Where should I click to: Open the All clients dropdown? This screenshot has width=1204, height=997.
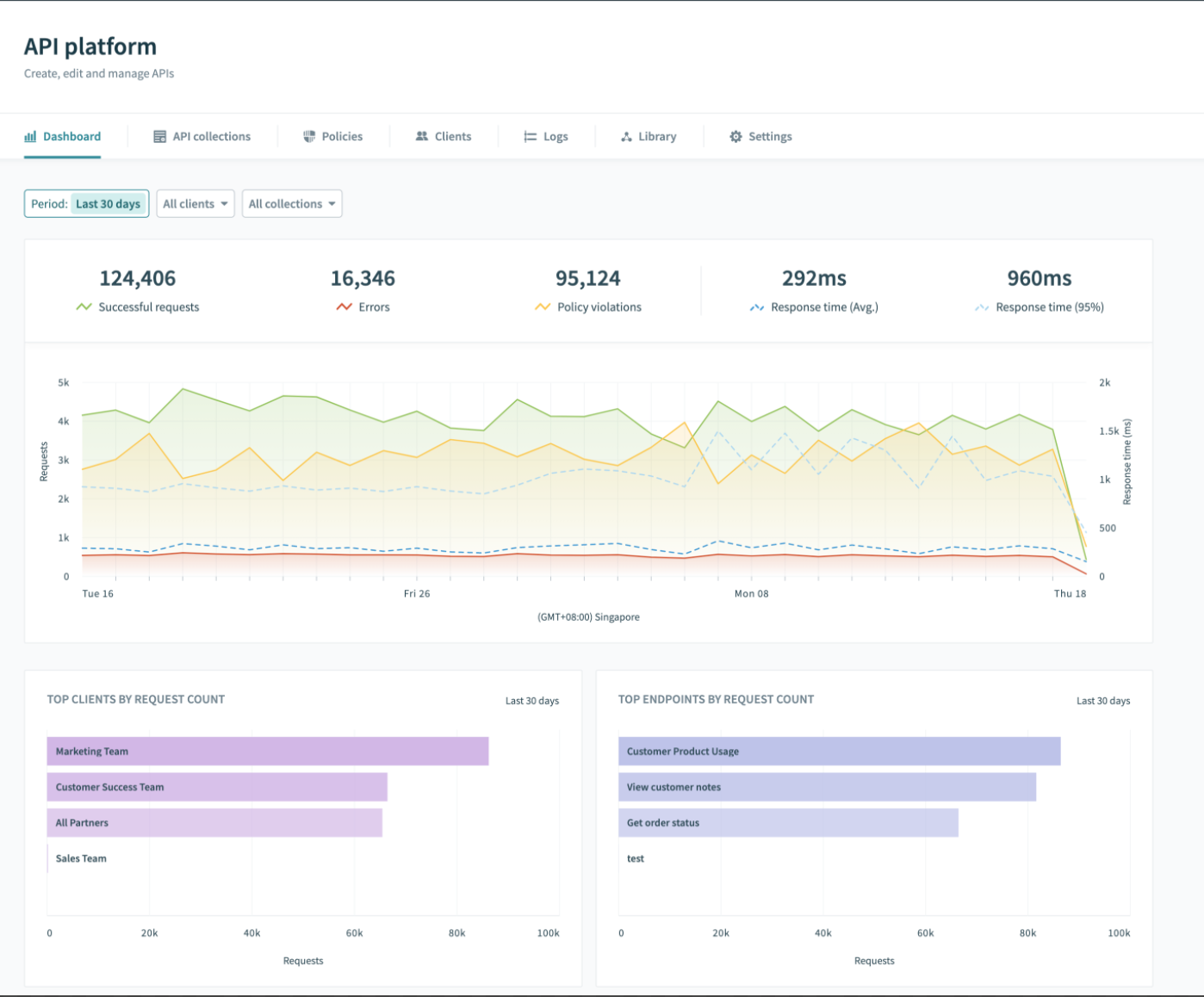195,203
